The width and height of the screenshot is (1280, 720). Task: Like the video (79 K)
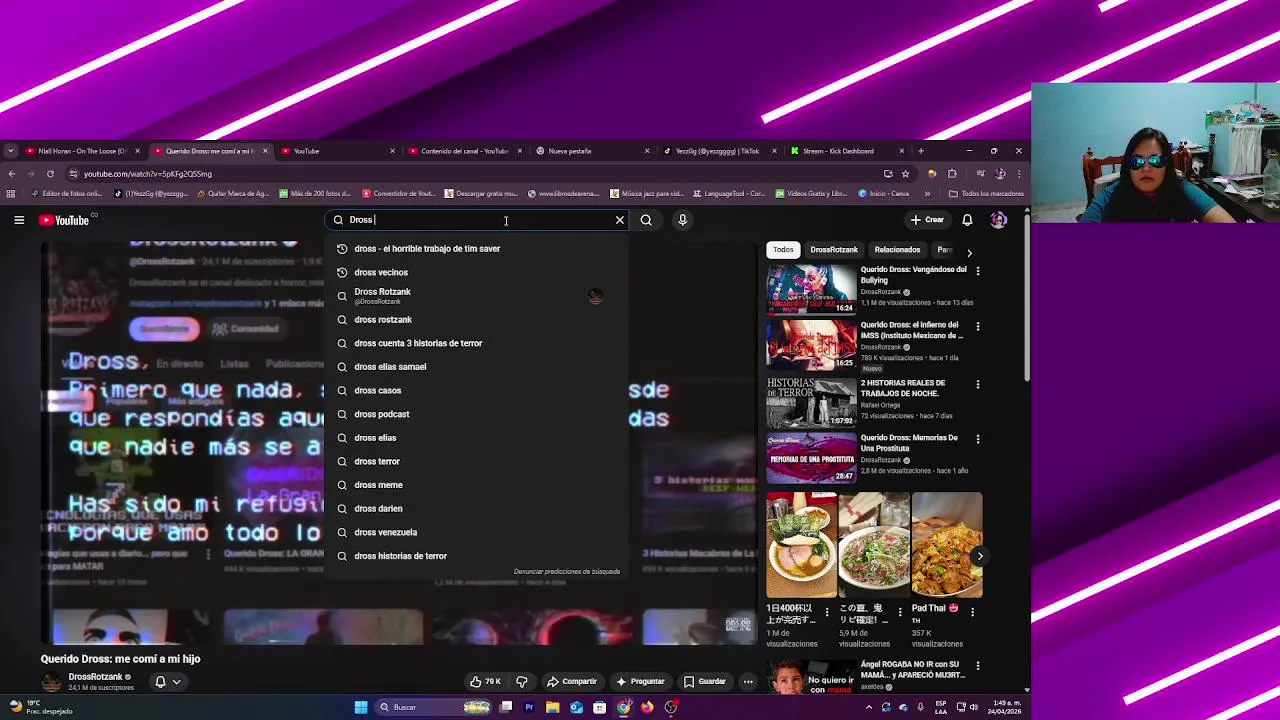[486, 681]
